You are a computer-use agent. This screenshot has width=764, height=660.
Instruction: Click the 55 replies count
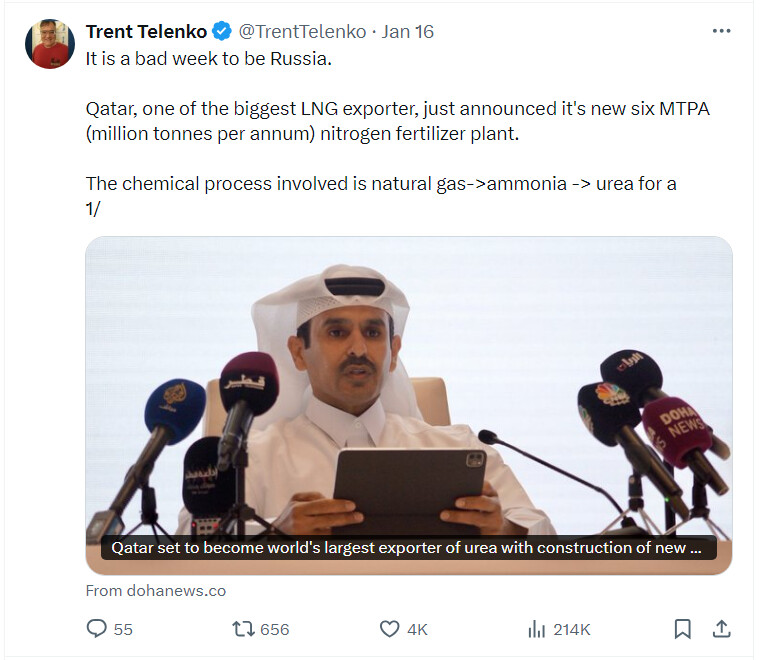(x=123, y=629)
